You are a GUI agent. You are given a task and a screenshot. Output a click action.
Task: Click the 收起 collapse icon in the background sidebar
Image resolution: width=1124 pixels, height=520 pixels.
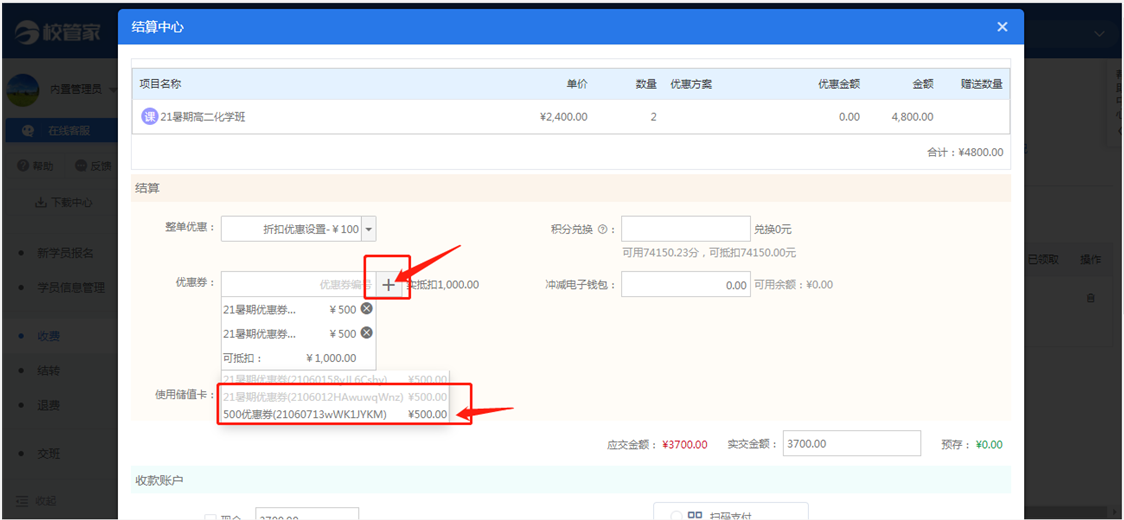23,501
